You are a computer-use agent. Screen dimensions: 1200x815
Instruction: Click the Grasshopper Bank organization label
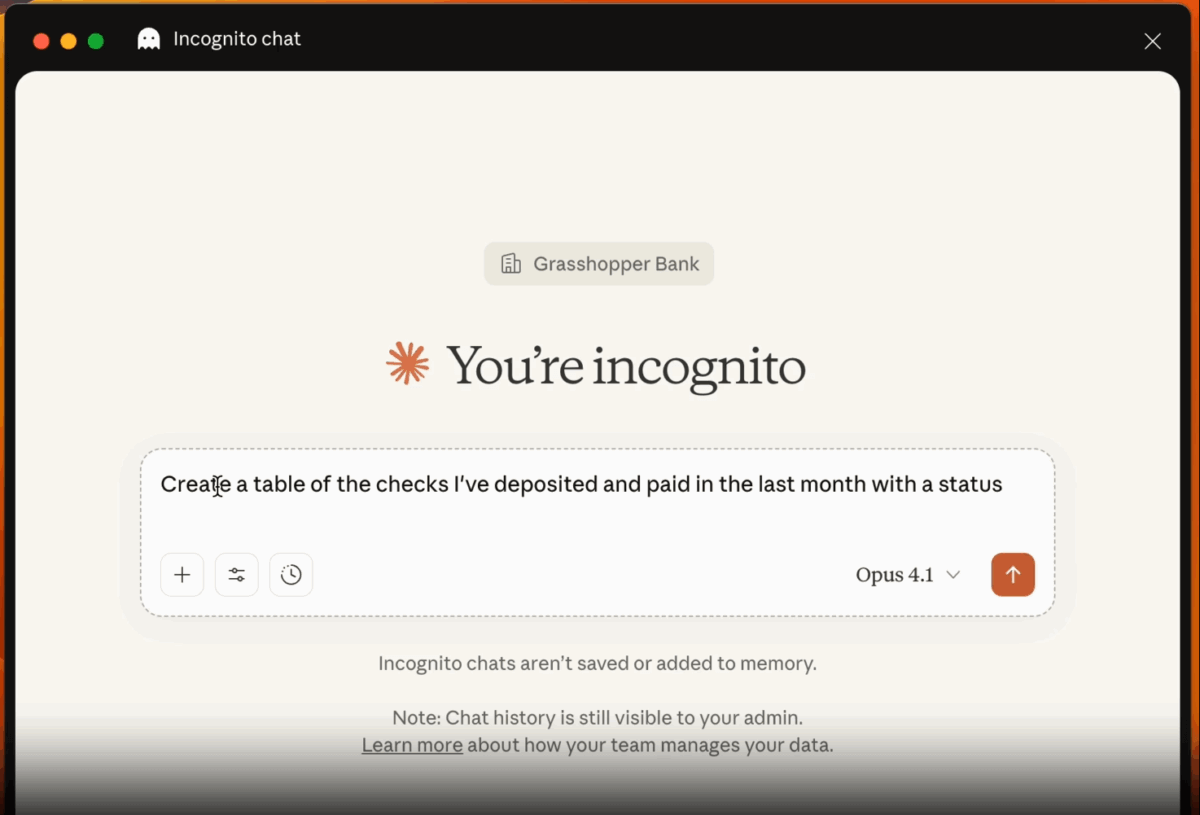pyautogui.click(x=616, y=264)
